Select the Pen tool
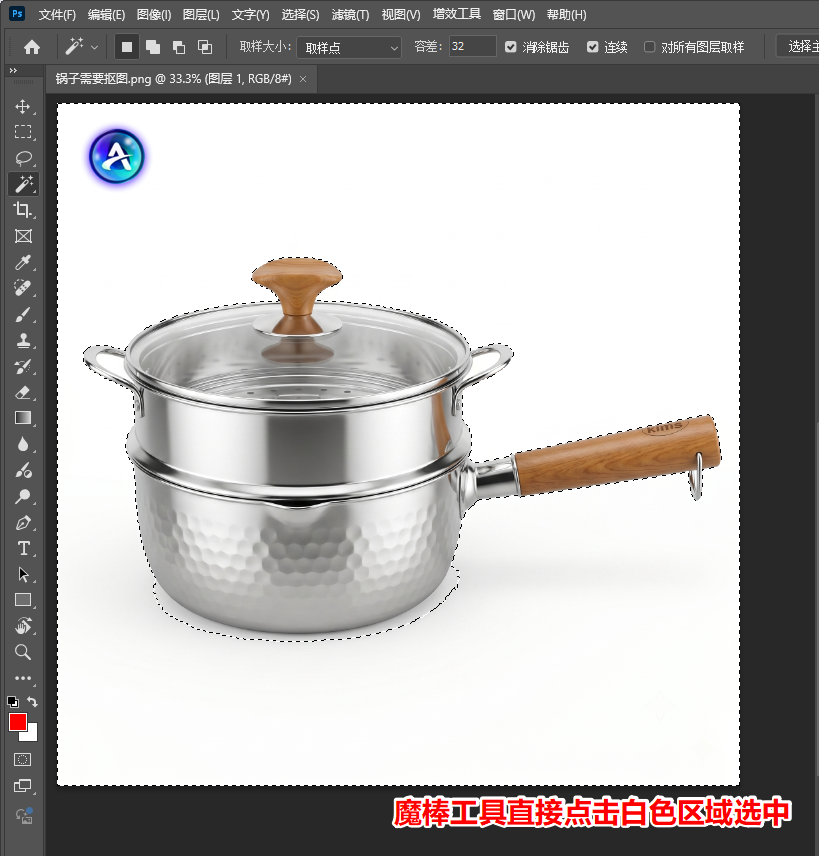The image size is (819, 856). 22,522
